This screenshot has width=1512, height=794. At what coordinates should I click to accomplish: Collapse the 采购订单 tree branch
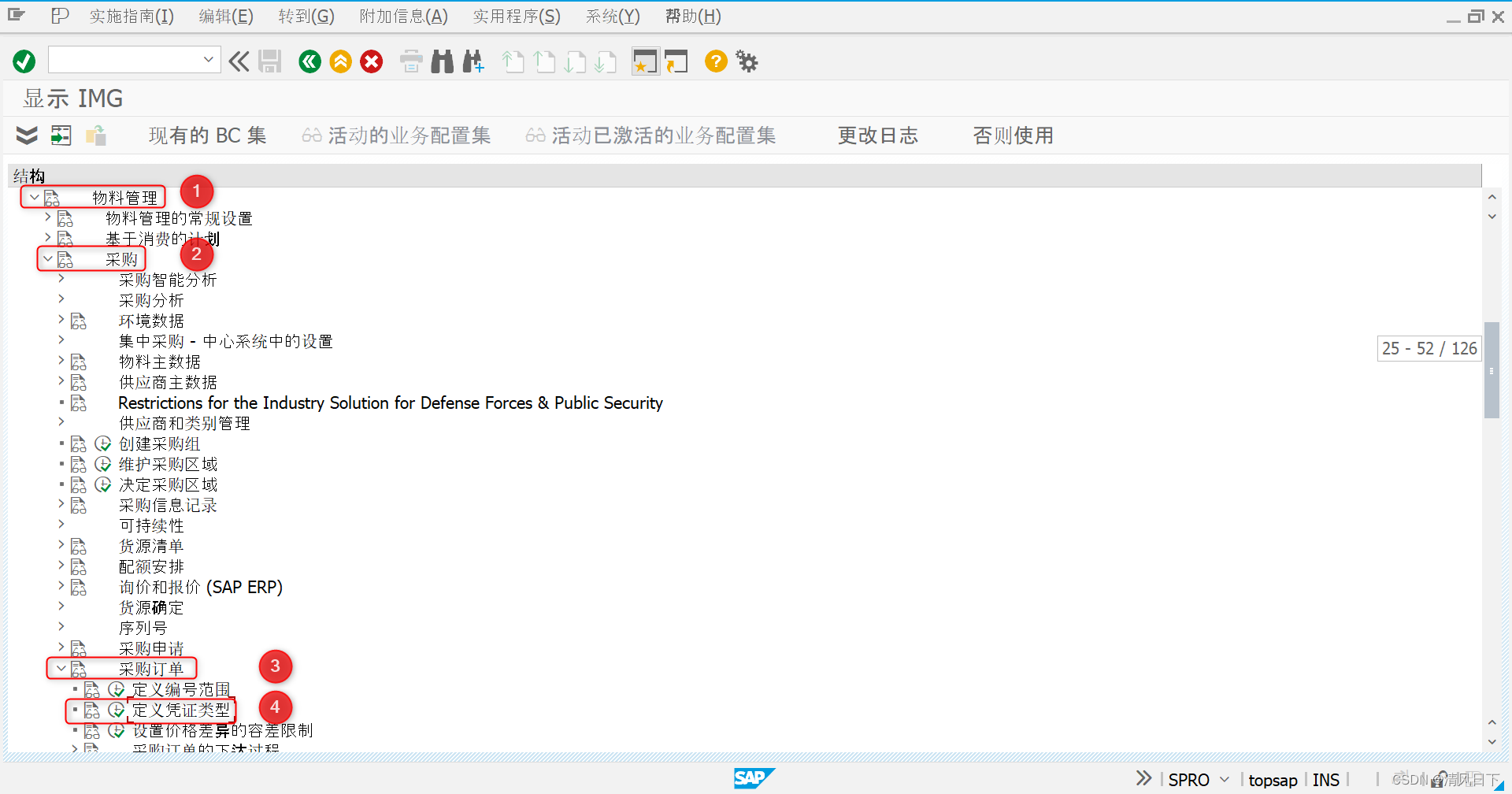(x=61, y=667)
